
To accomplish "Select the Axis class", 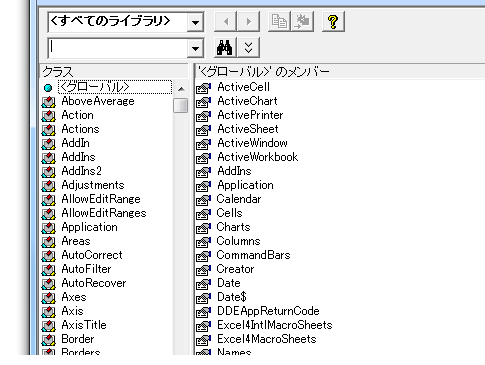I will click(72, 311).
